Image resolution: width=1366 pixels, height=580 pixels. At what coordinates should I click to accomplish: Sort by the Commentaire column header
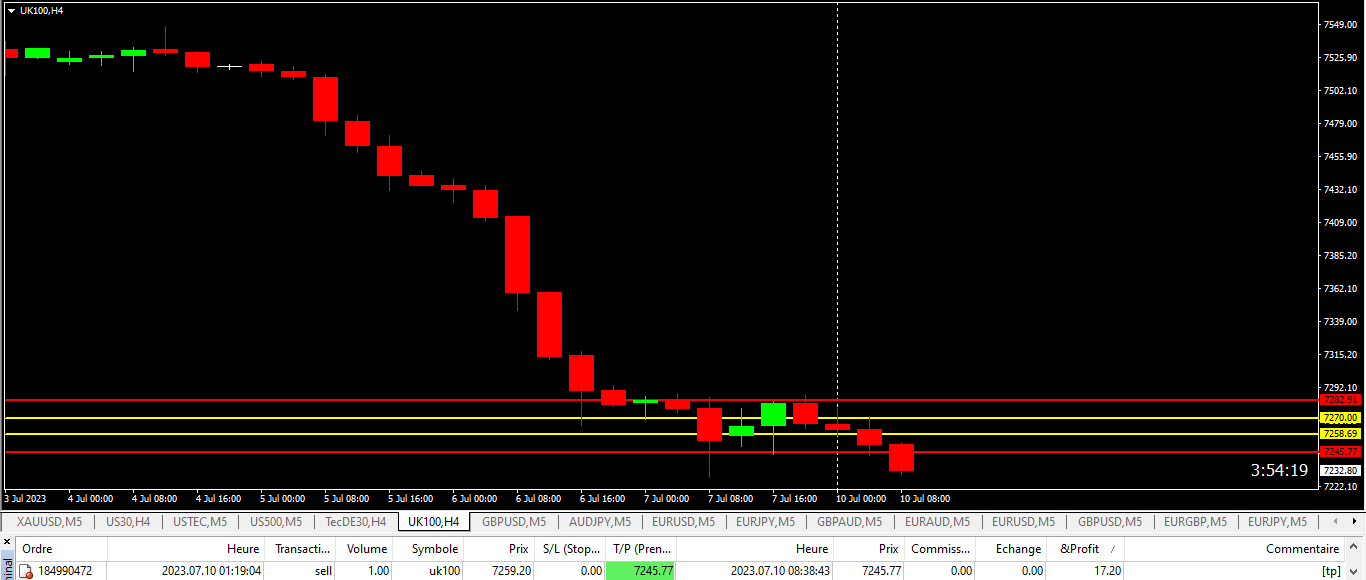(1235, 549)
